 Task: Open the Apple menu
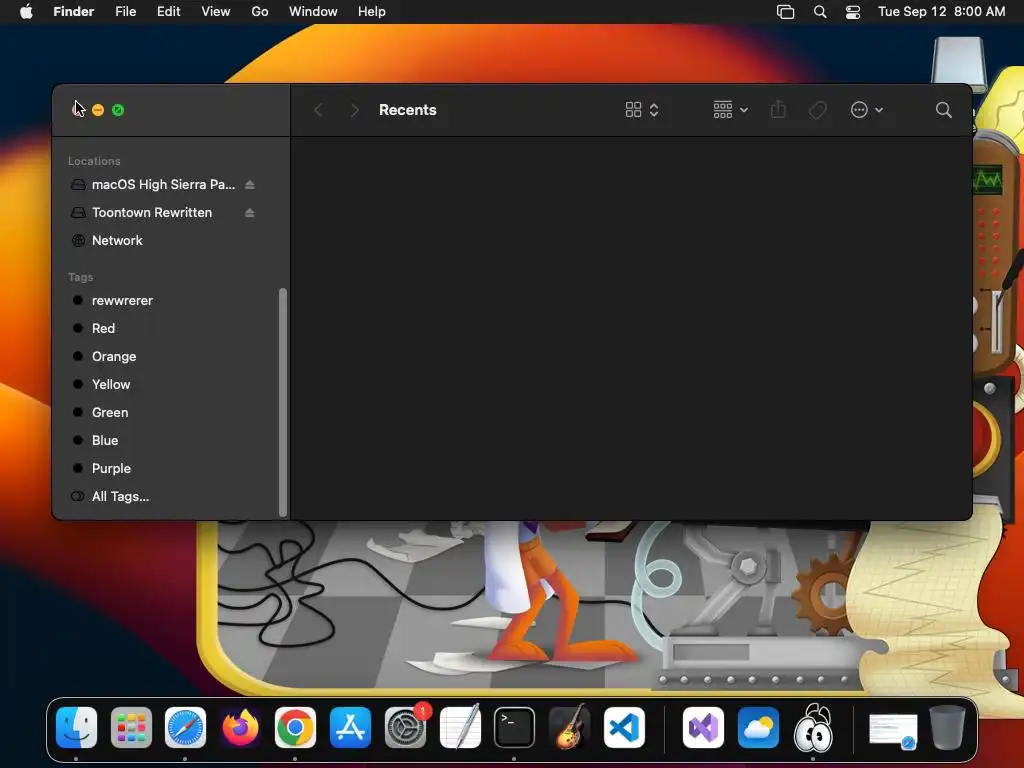[26, 12]
